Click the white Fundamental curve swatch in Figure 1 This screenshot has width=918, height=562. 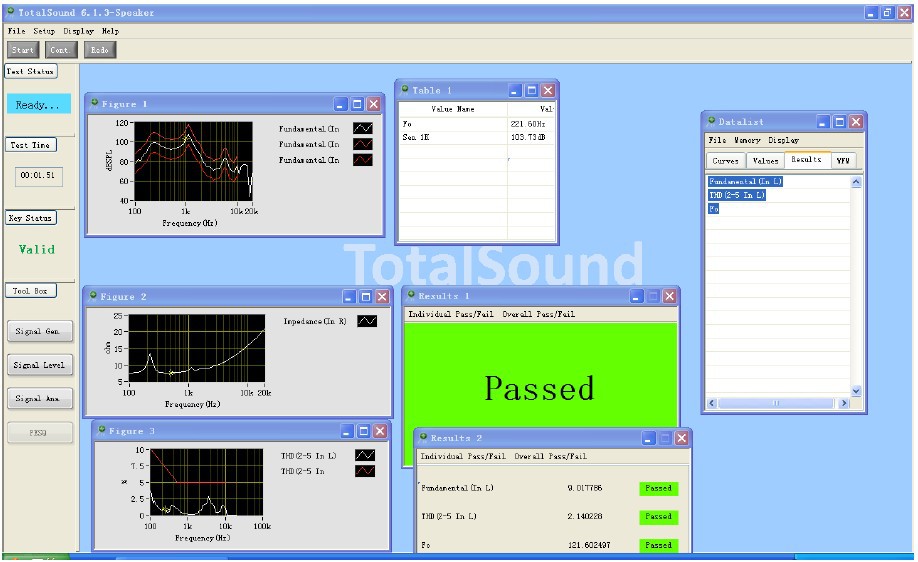[x=363, y=128]
